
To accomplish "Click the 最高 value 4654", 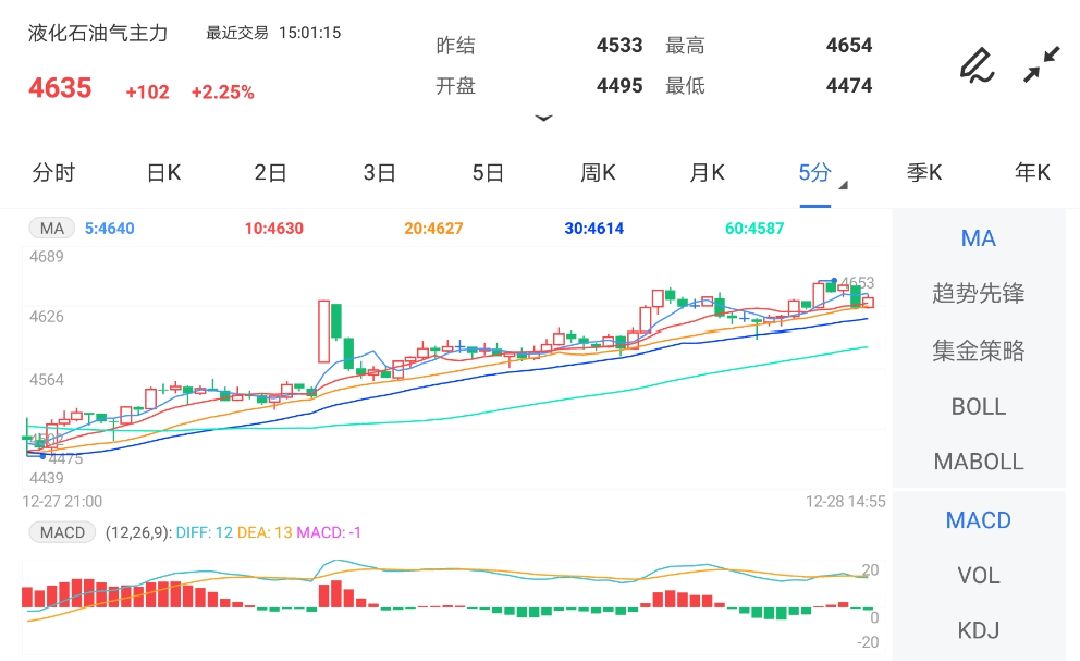I will pos(849,45).
